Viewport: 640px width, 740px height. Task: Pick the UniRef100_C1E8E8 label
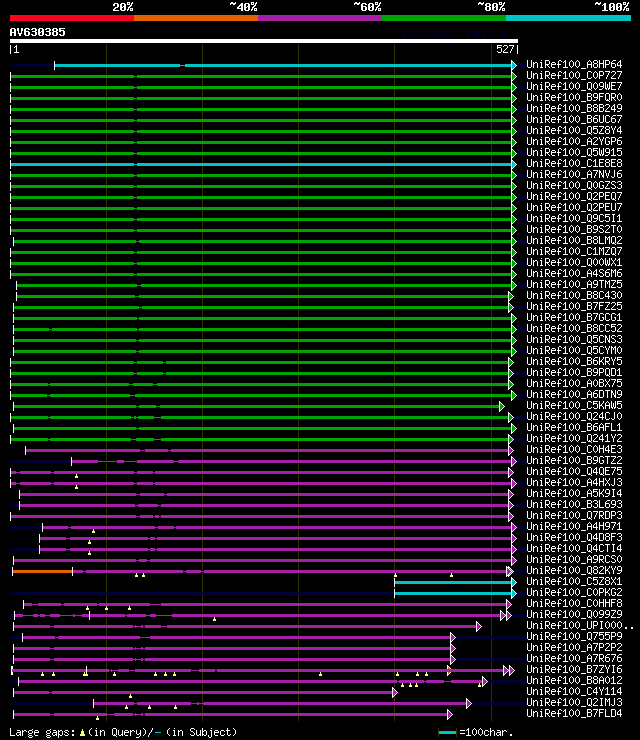click(x=574, y=163)
